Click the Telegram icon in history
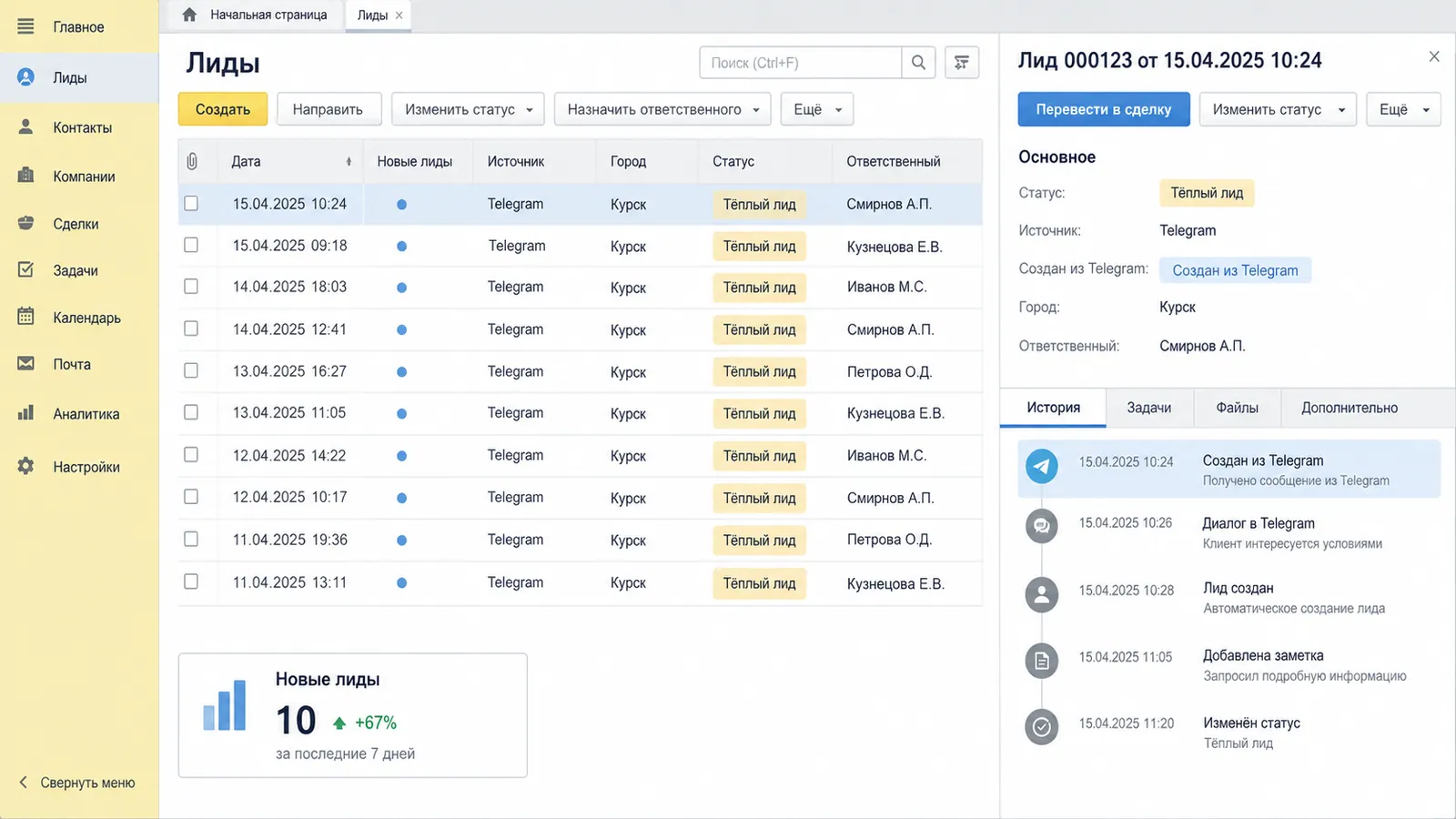The image size is (1456, 819). pyautogui.click(x=1042, y=467)
